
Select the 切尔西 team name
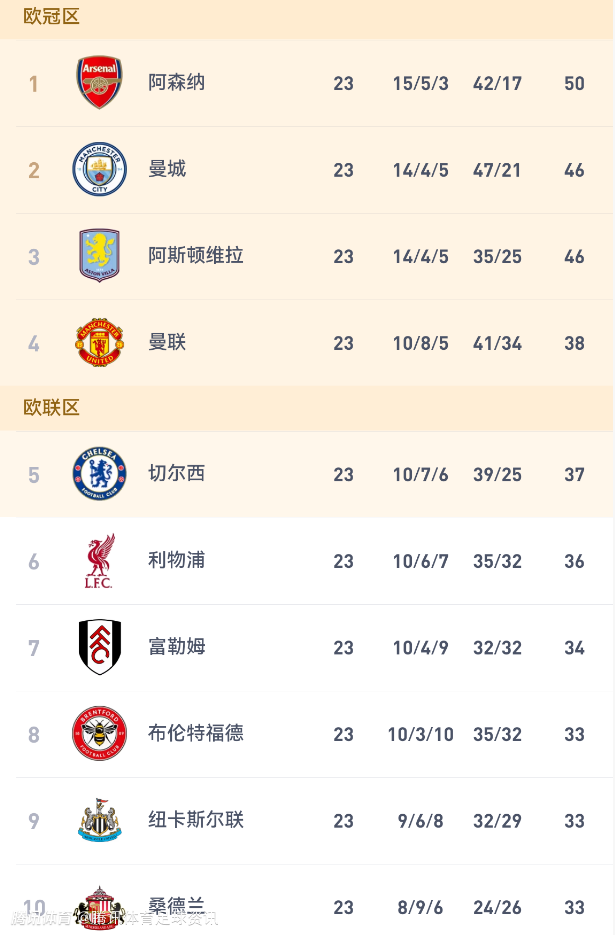(177, 474)
